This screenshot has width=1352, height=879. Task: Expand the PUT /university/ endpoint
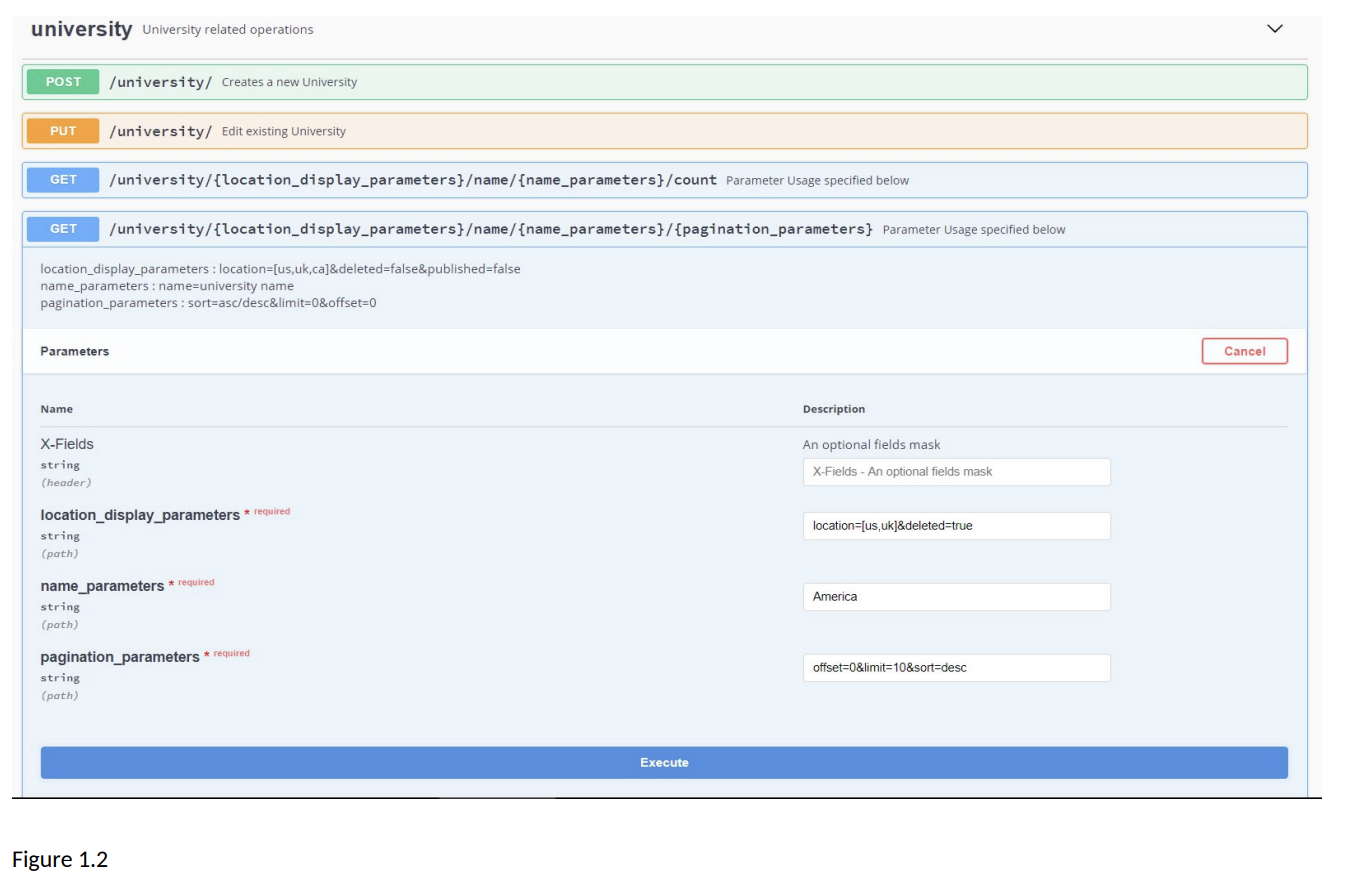(664, 131)
